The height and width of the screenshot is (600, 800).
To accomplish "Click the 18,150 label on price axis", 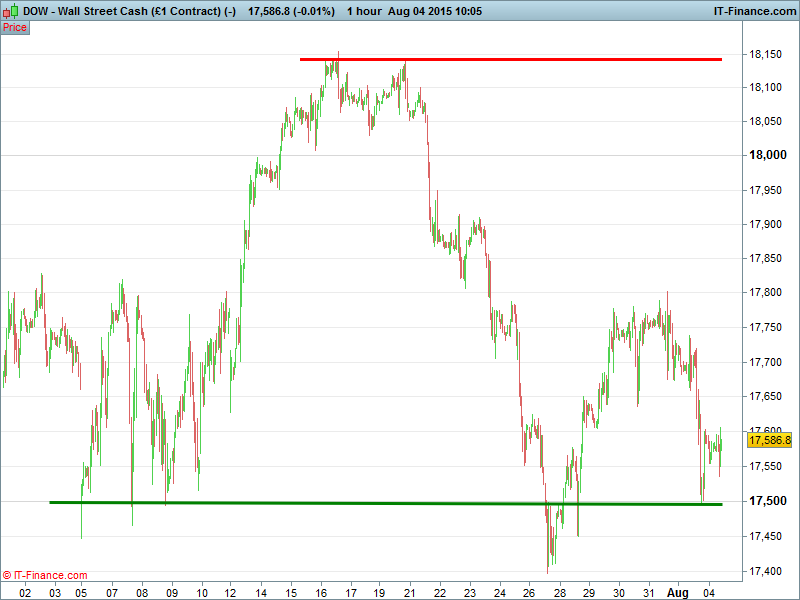I will pos(766,54).
